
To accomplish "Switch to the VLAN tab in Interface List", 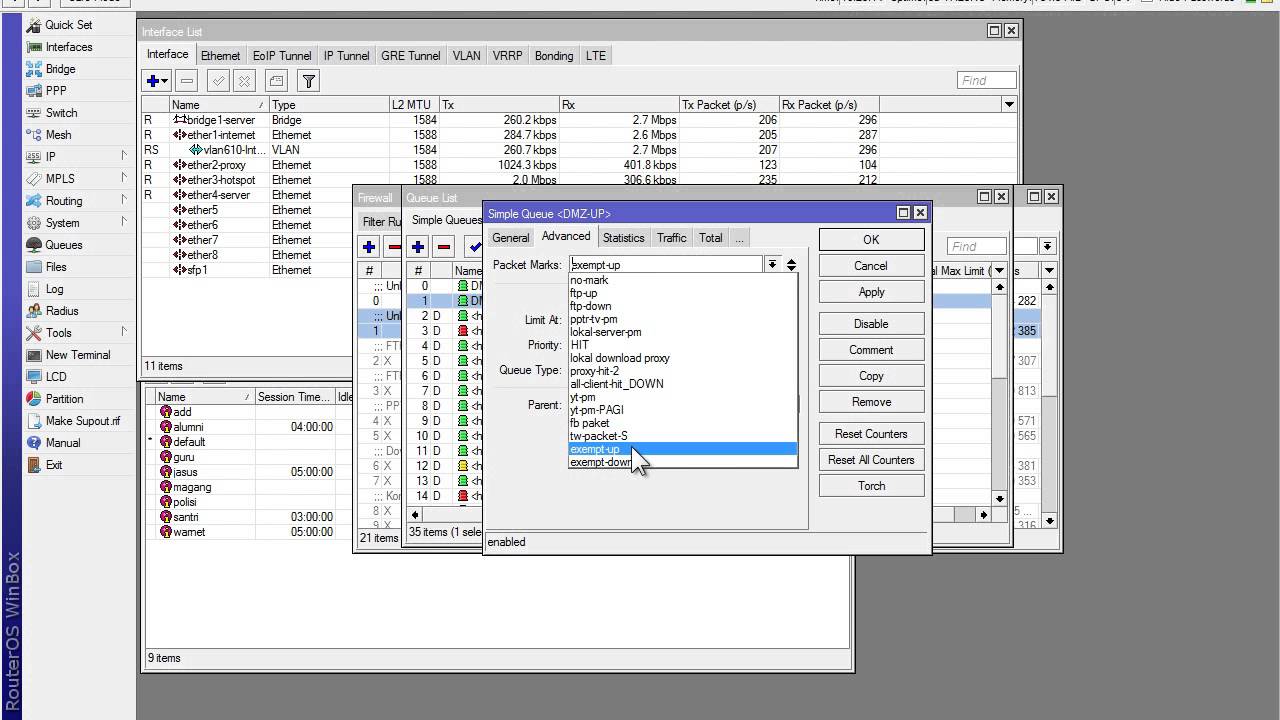I will (x=466, y=56).
